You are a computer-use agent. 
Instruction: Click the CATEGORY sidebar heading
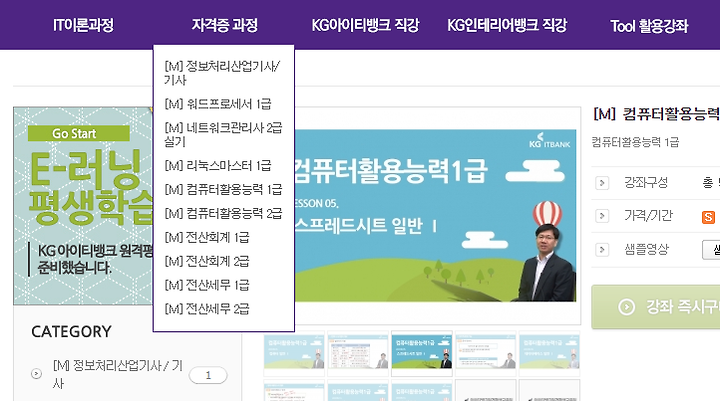71,332
